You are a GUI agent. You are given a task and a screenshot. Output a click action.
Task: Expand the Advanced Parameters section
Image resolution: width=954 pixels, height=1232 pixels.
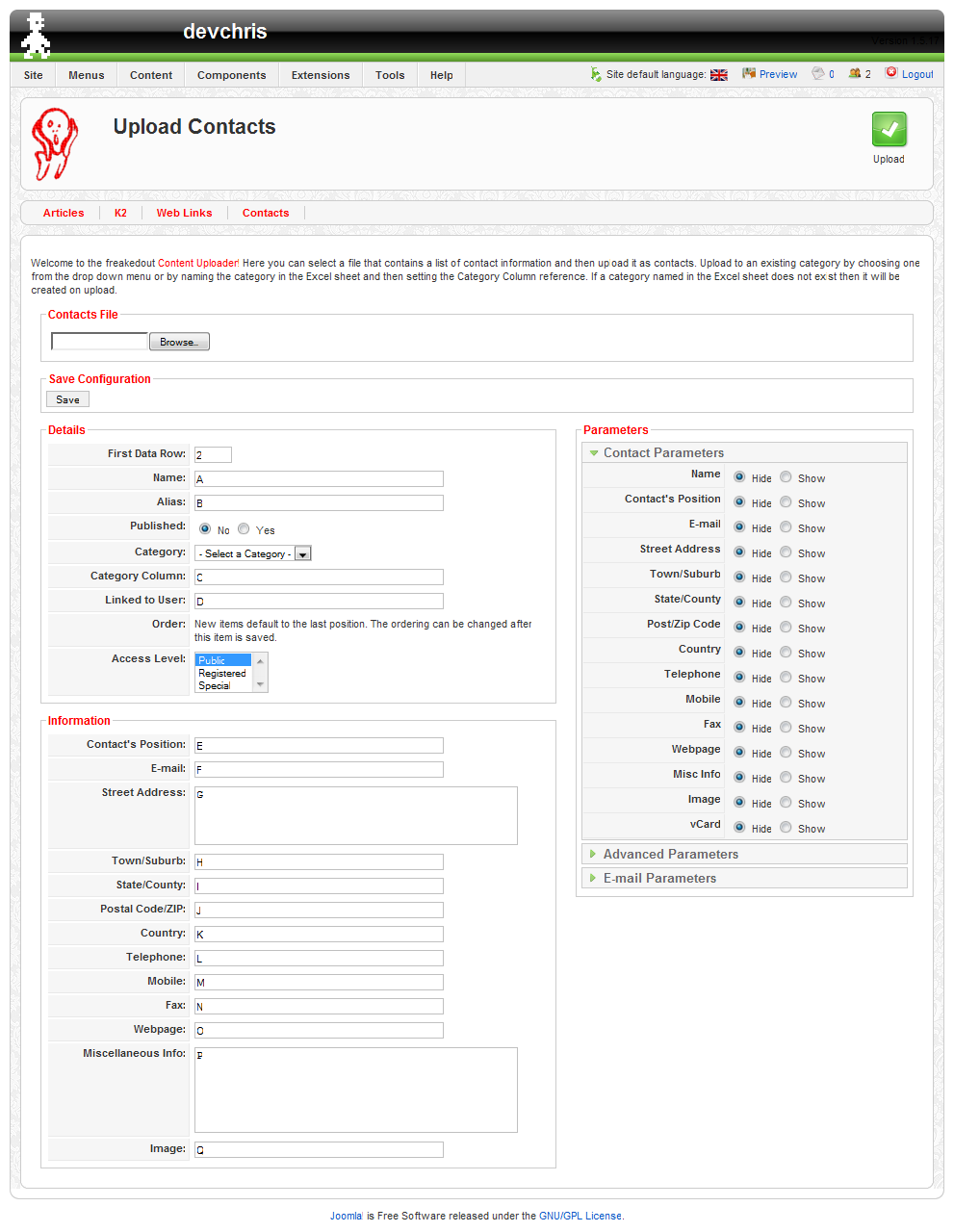(670, 854)
